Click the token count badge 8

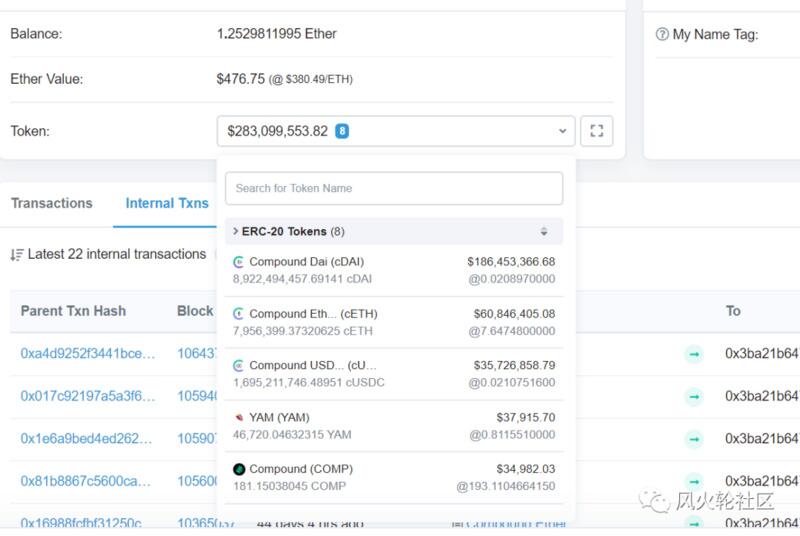(x=342, y=131)
